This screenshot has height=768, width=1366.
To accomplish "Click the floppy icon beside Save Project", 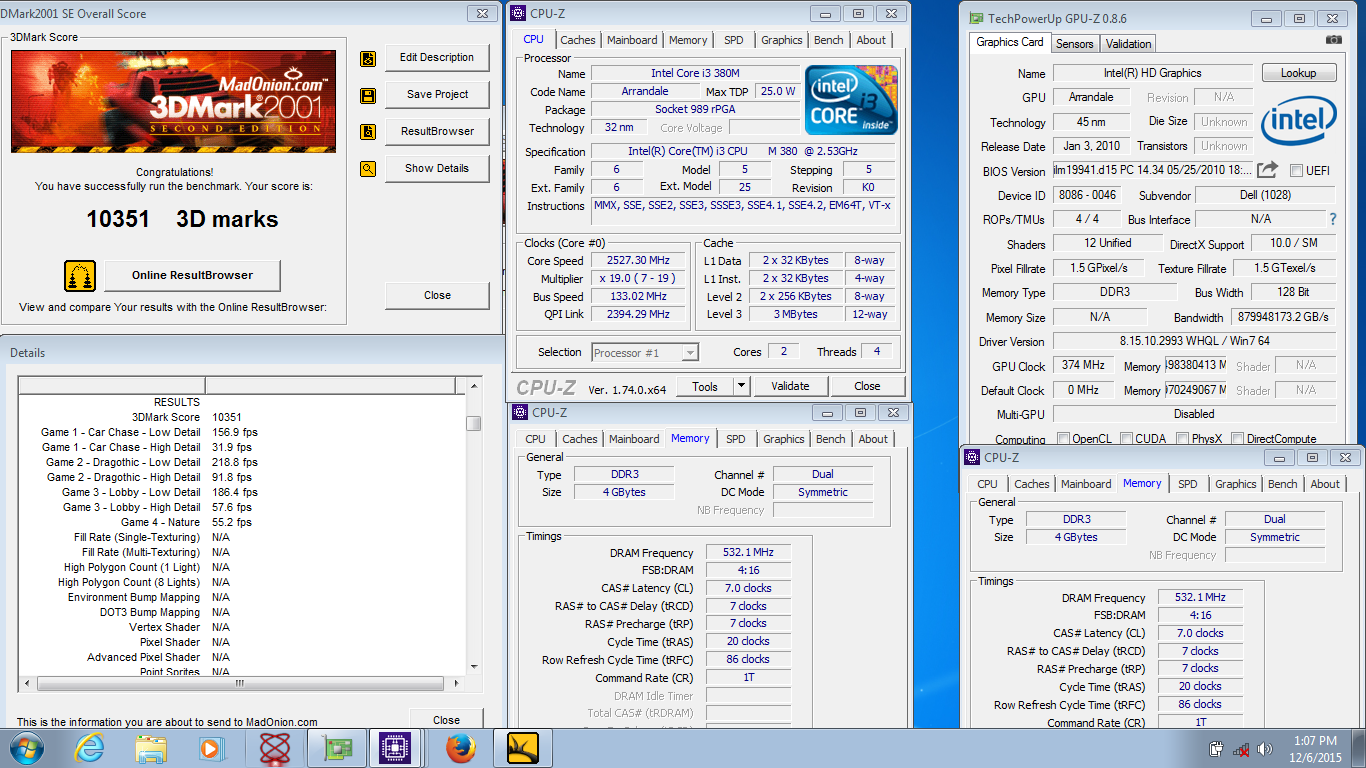I will (x=368, y=96).
